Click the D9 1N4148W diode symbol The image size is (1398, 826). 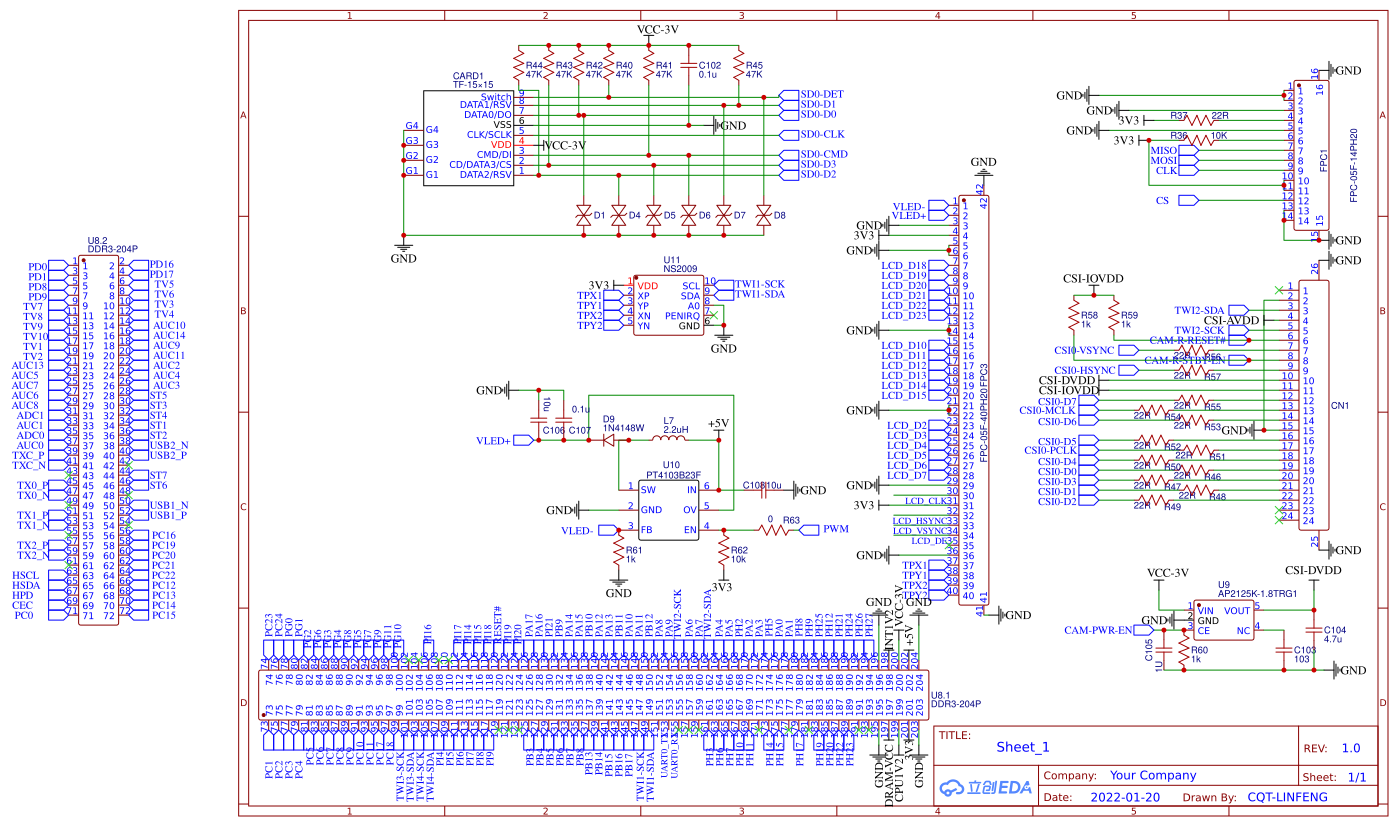[607, 440]
